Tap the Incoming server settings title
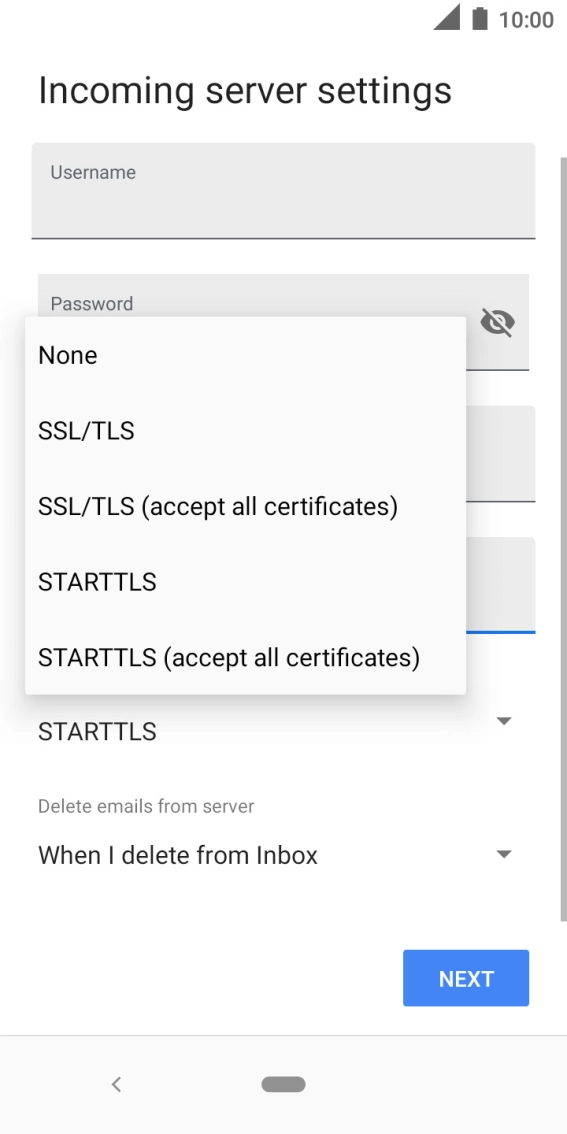 point(244,91)
